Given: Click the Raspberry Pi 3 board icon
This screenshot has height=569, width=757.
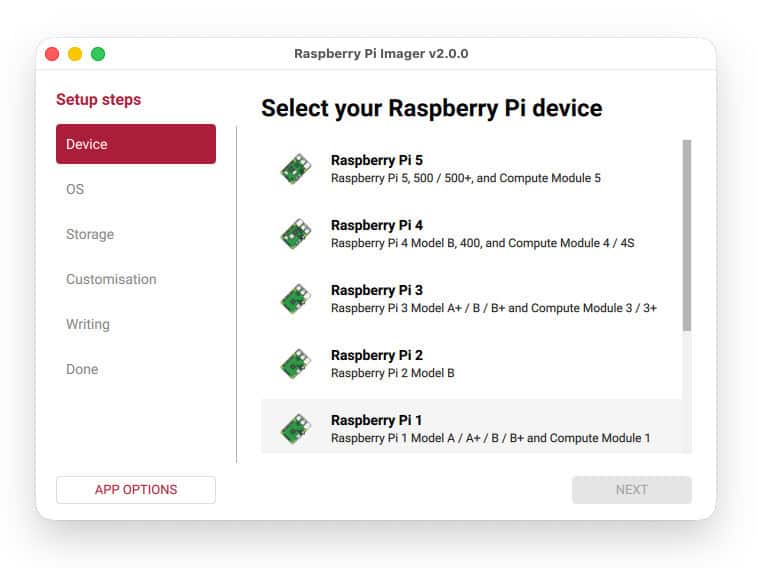Looking at the screenshot, I should (296, 299).
